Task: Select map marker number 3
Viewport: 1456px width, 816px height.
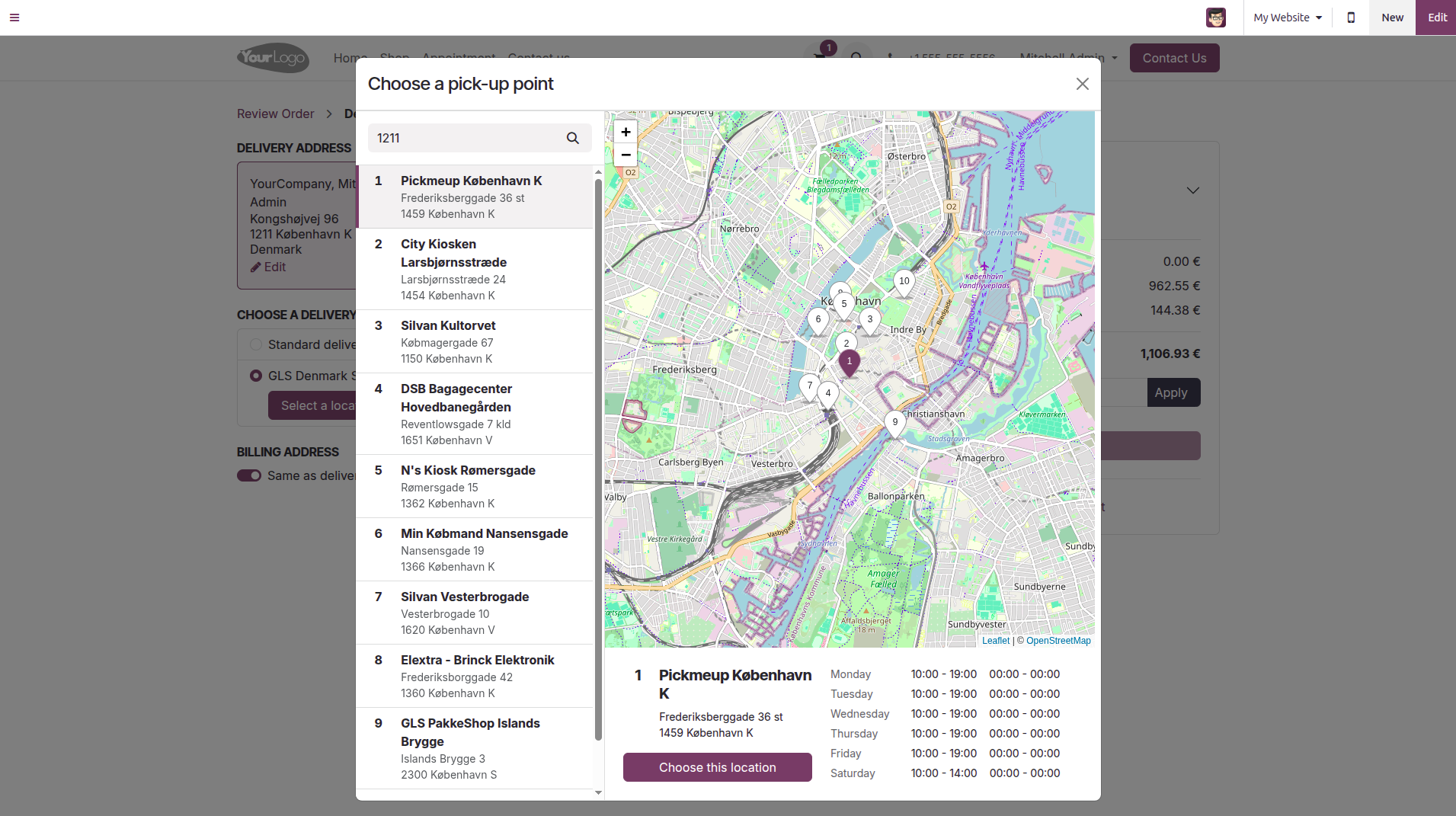Action: point(870,321)
